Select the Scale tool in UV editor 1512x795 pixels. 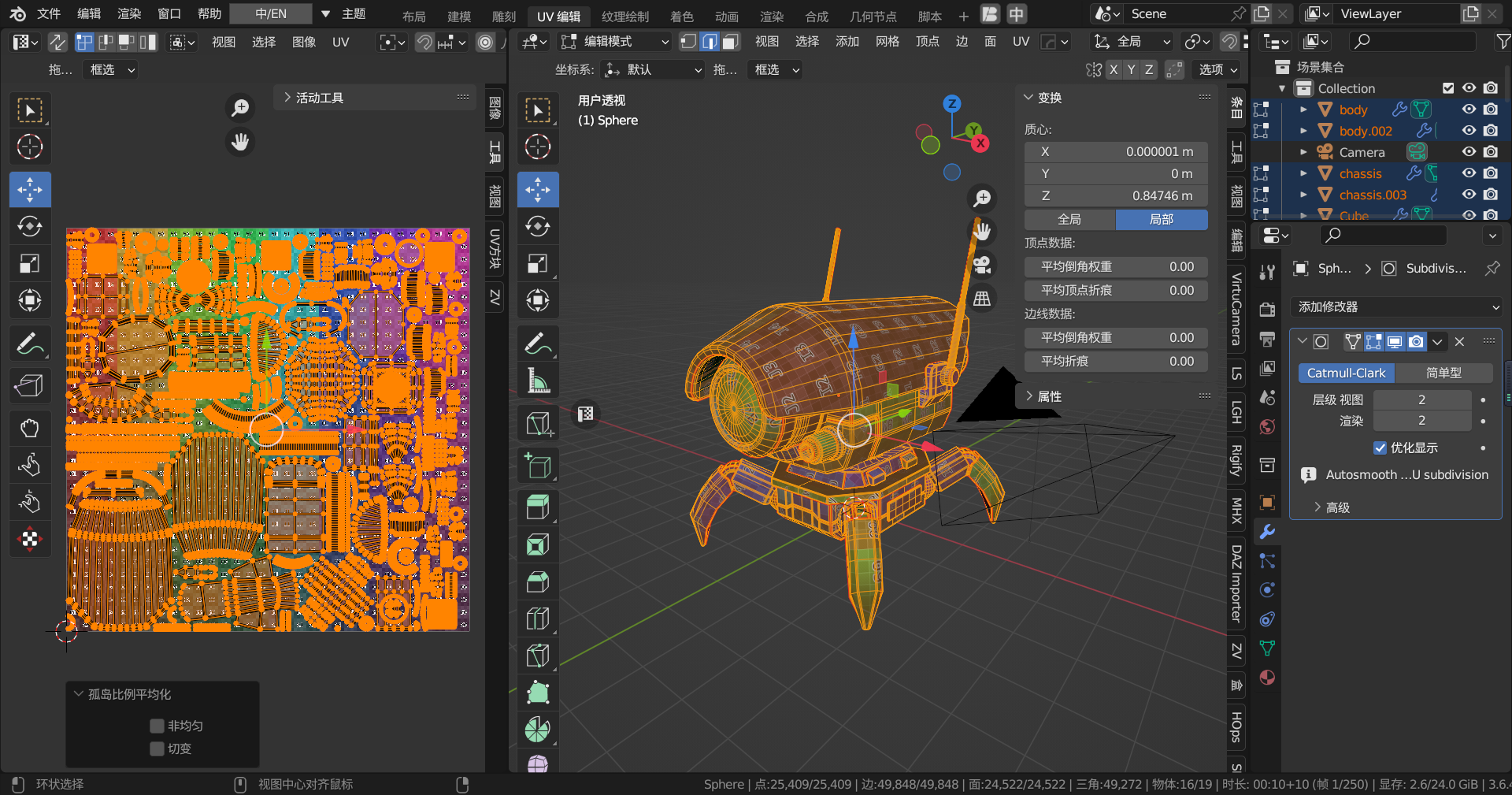point(30,264)
